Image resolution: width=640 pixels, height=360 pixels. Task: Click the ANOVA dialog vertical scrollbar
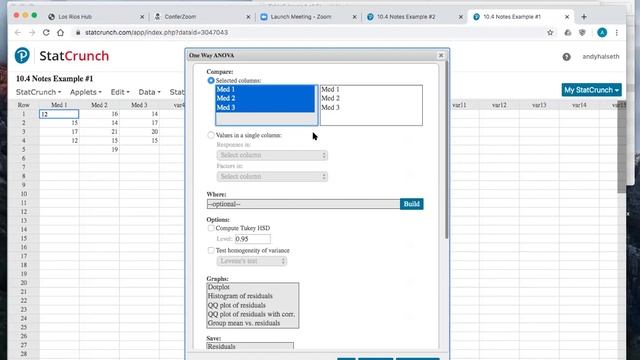click(x=447, y=151)
